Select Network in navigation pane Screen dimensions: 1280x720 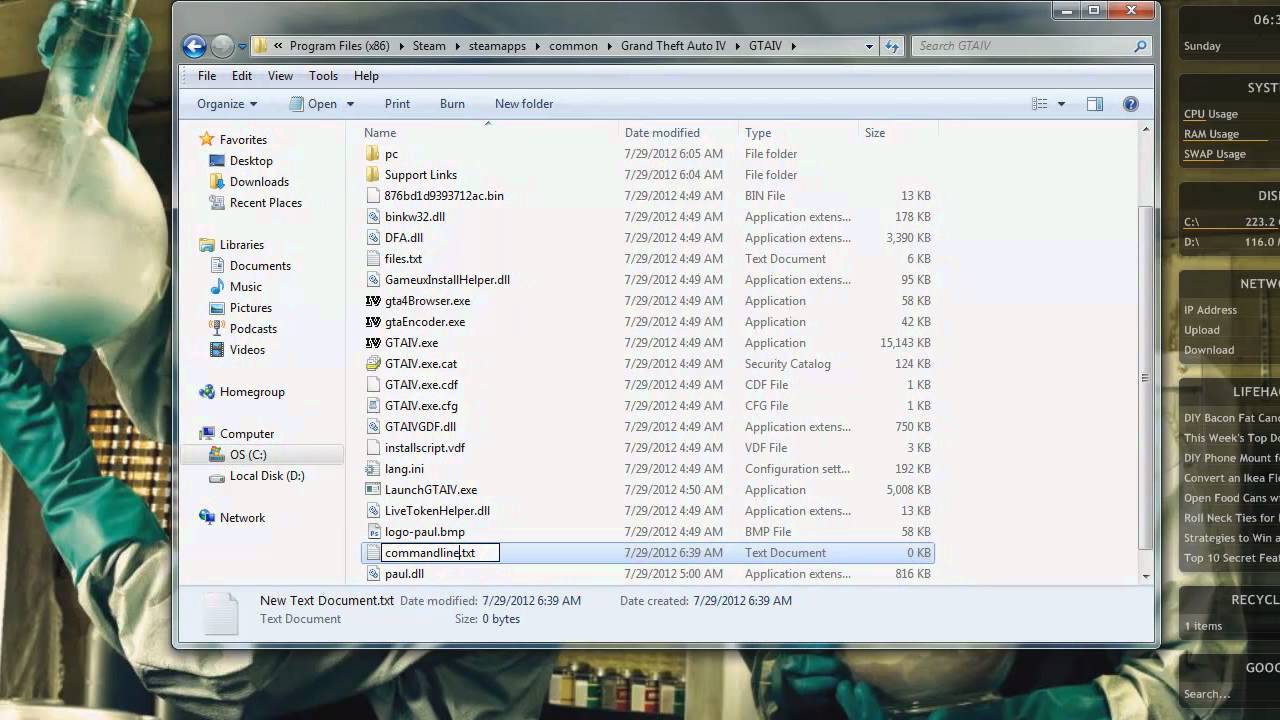[242, 518]
